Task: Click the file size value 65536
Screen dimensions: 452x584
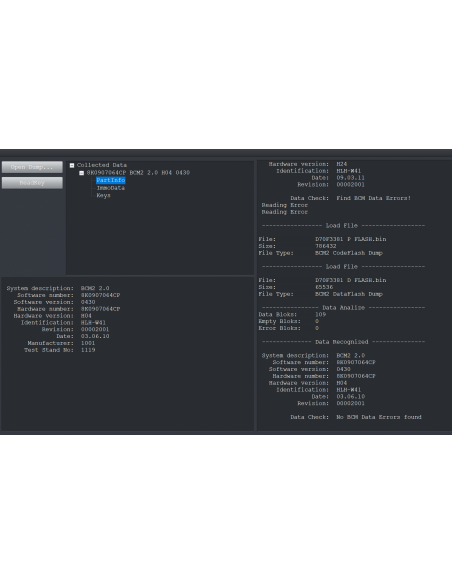Action: coord(324,287)
